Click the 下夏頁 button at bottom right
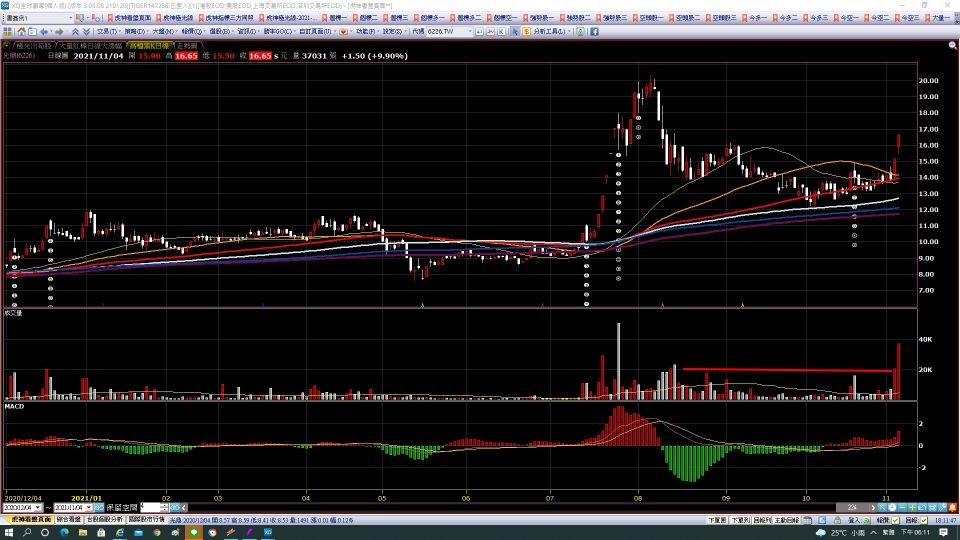The width and height of the screenshot is (960, 540). (716, 520)
